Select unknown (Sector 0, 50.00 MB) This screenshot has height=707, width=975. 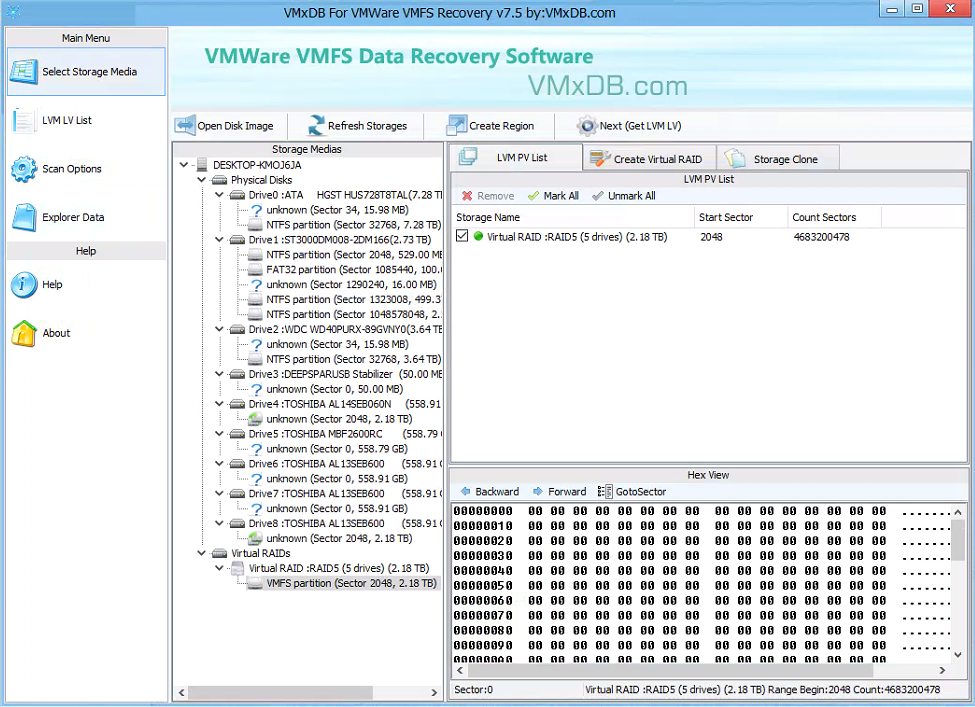(335, 389)
